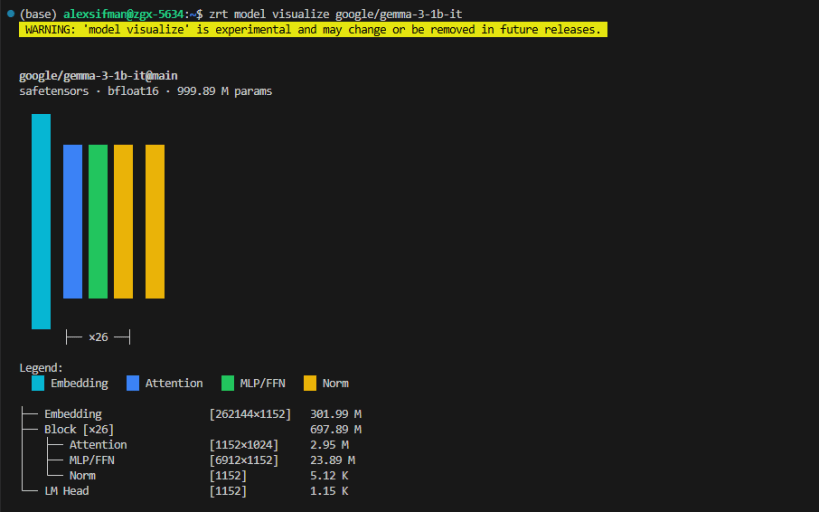Click the blue Attention bar in chart

pos(73,222)
